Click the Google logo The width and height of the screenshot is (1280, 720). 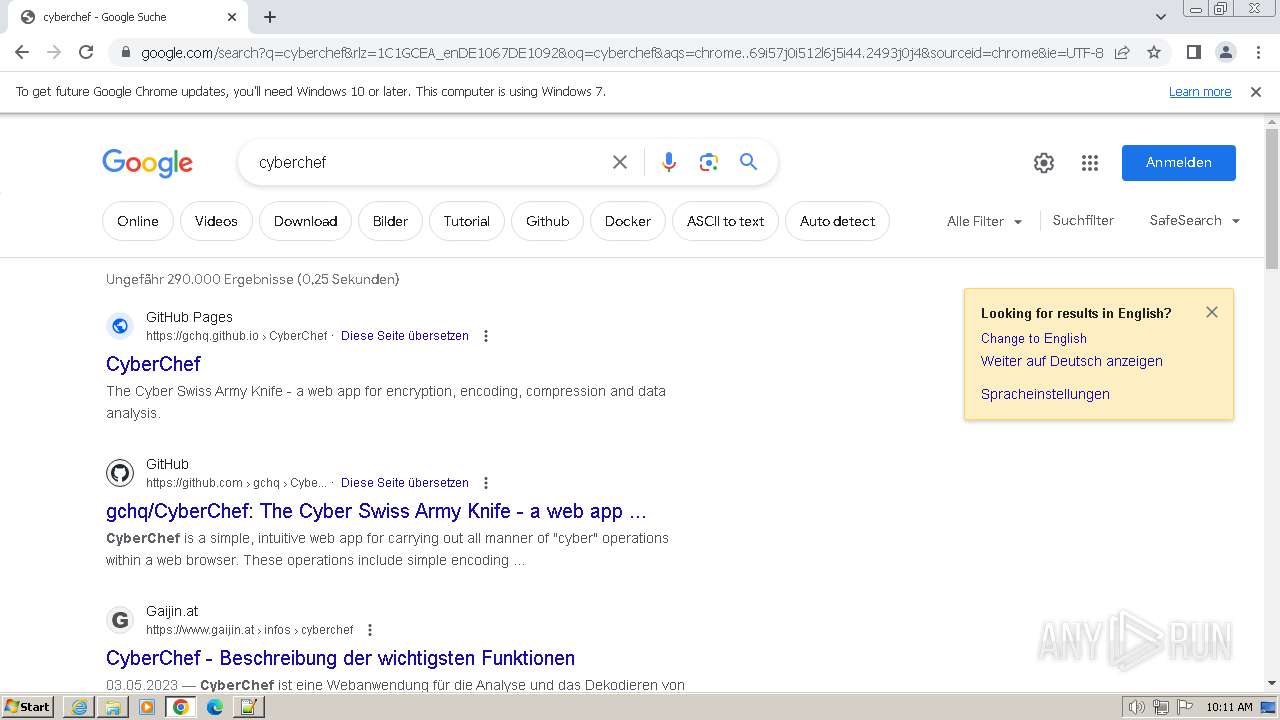(x=147, y=163)
